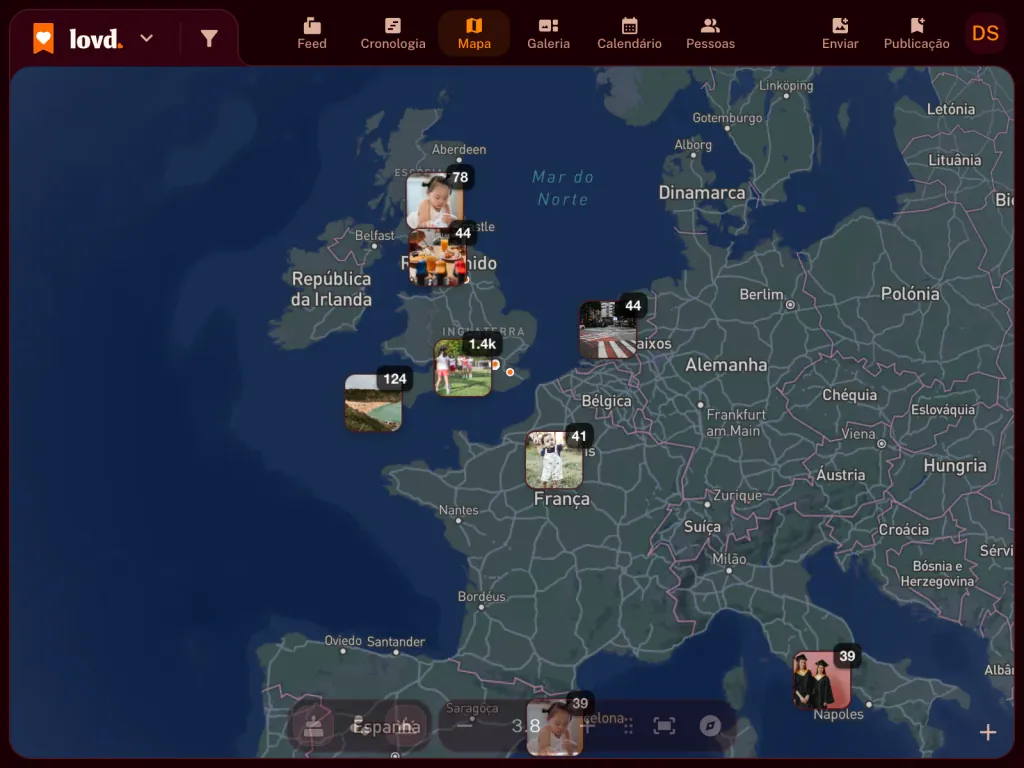Click the orange location dot east of London
Viewport: 1024px width, 768px height.
pyautogui.click(x=510, y=372)
